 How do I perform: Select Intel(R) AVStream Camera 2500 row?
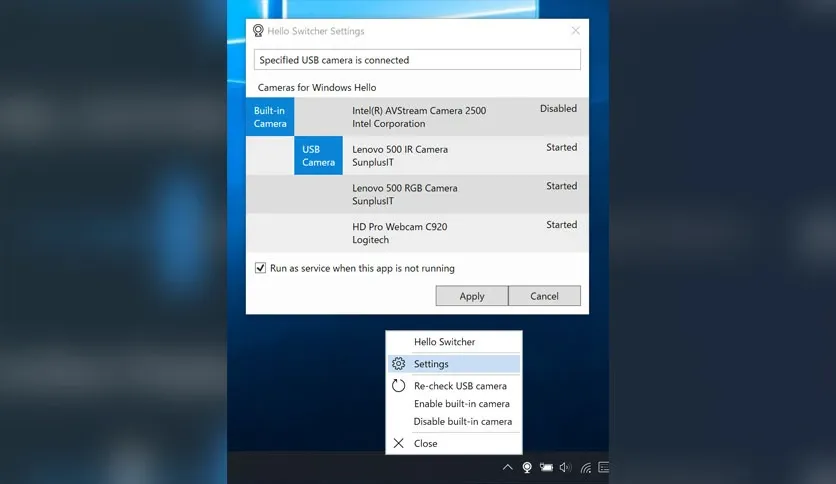[417, 117]
